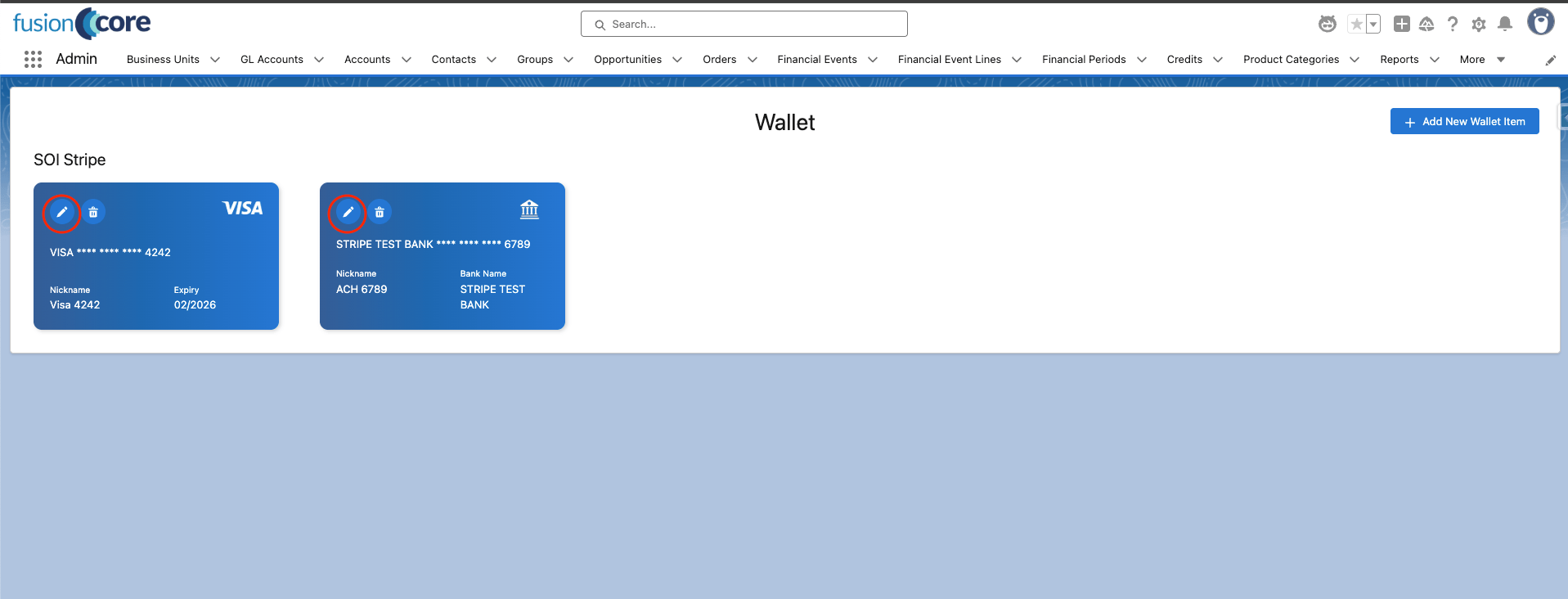Open the Salesforce guidance cloud icon
1568x599 pixels.
1426,24
